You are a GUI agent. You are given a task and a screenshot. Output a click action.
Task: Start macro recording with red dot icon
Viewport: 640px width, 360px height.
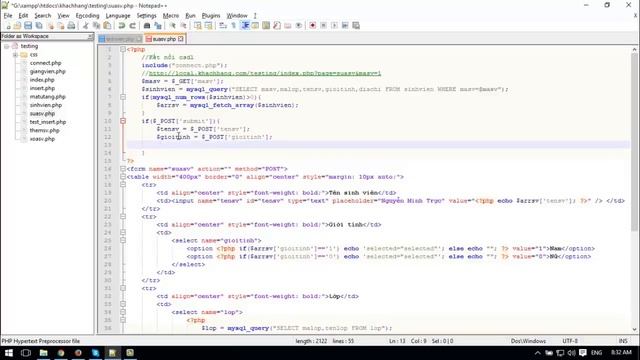312,25
